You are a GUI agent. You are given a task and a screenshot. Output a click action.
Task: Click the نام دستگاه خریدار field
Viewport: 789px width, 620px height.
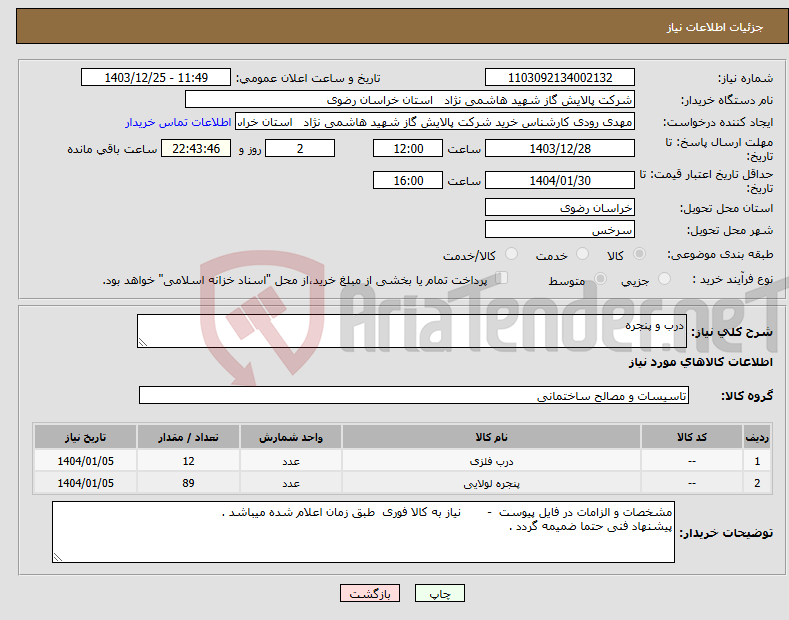tap(410, 100)
